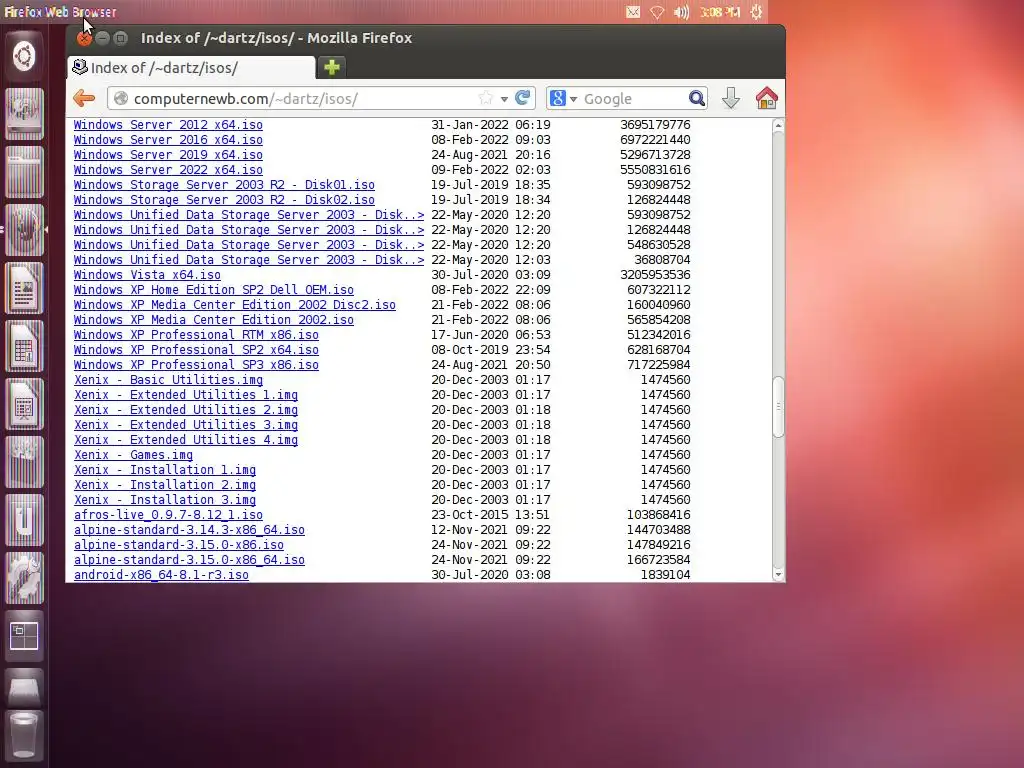Open Unified Data Storage link sized 548630528
The image size is (1024, 768).
(x=249, y=245)
